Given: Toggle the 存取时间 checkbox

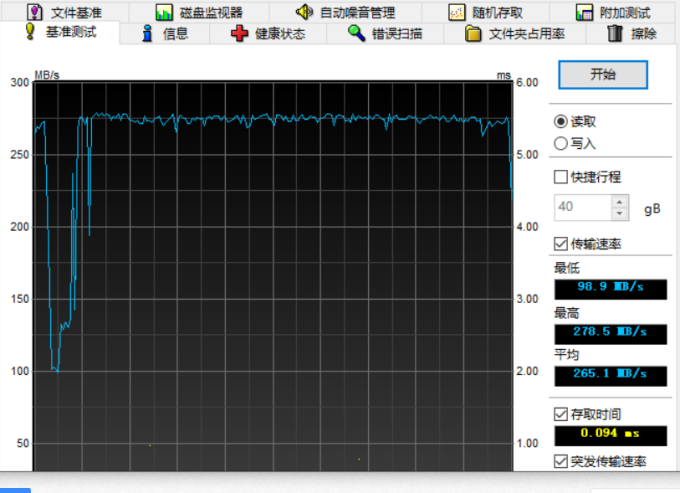Looking at the screenshot, I should [x=561, y=414].
